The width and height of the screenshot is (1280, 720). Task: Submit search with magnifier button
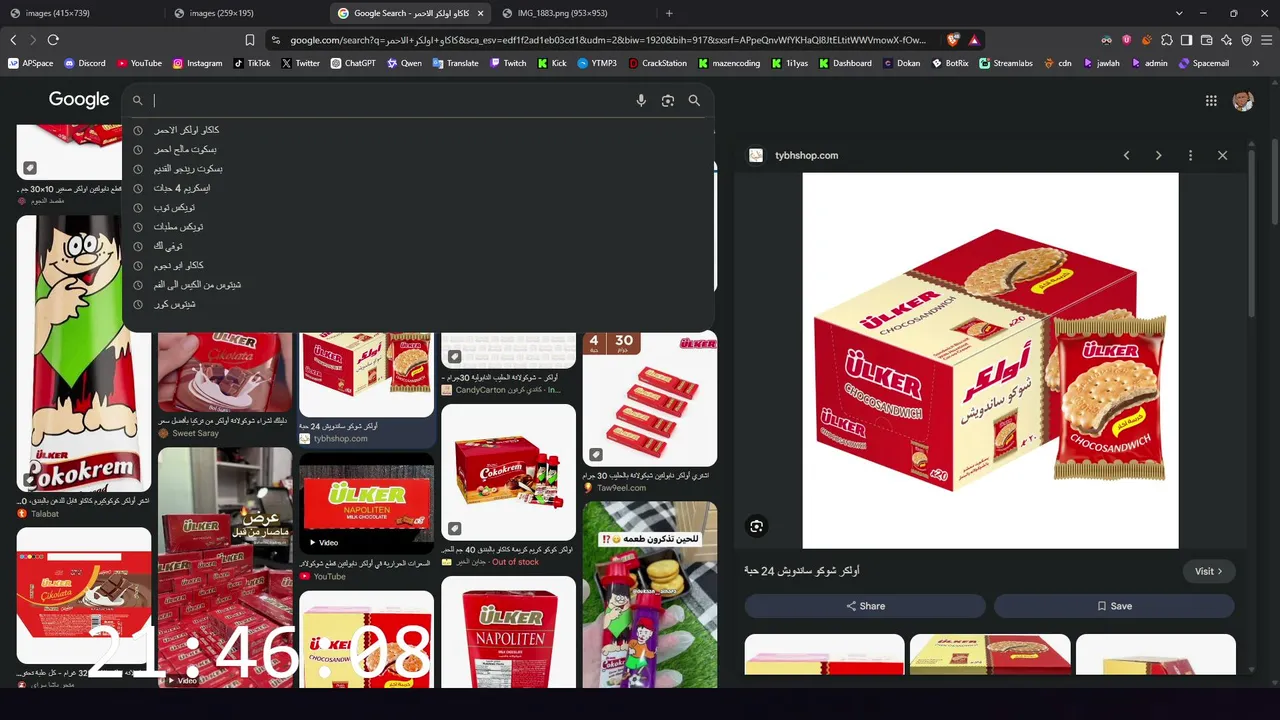pyautogui.click(x=694, y=100)
